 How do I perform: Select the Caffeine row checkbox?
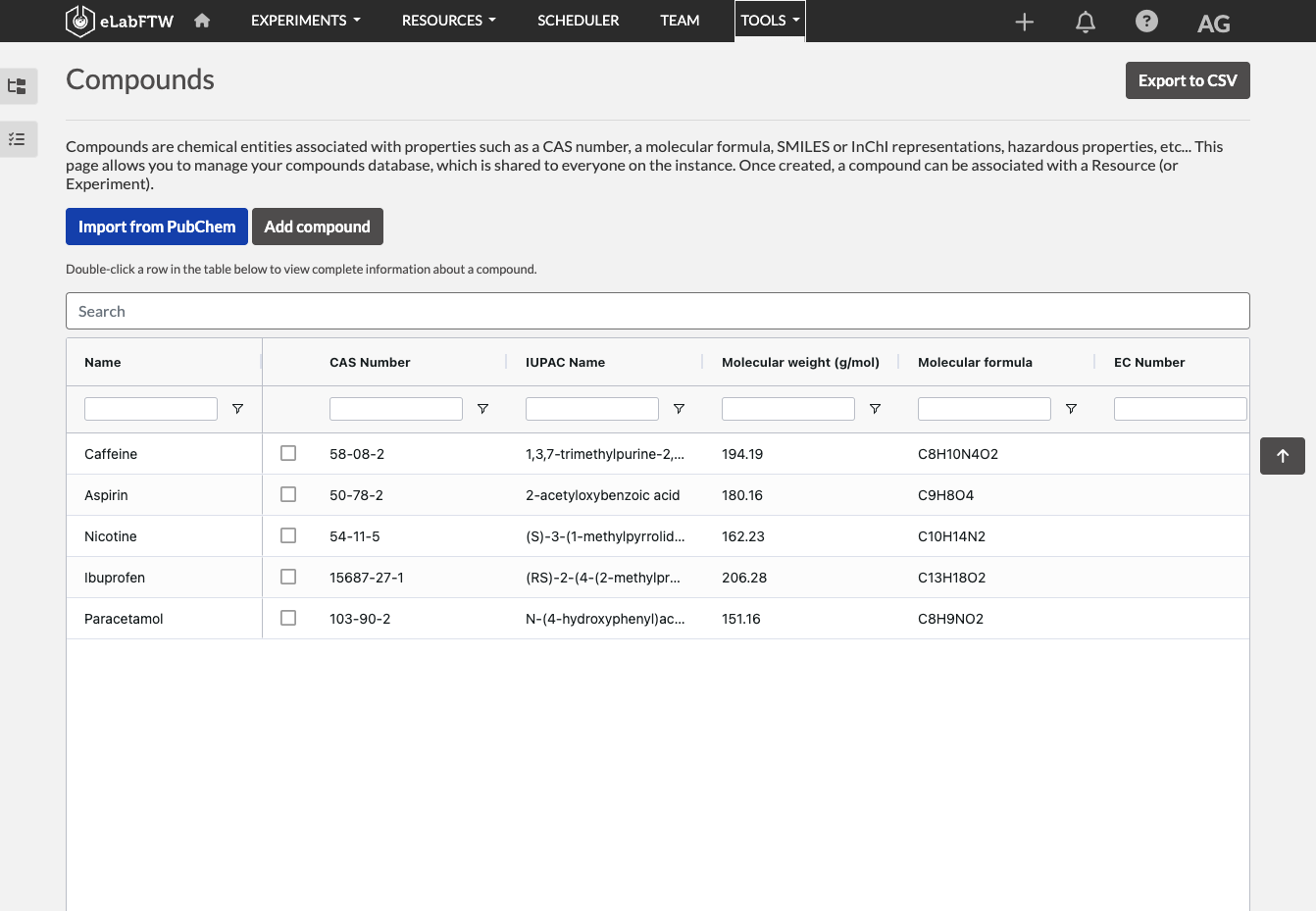point(288,453)
